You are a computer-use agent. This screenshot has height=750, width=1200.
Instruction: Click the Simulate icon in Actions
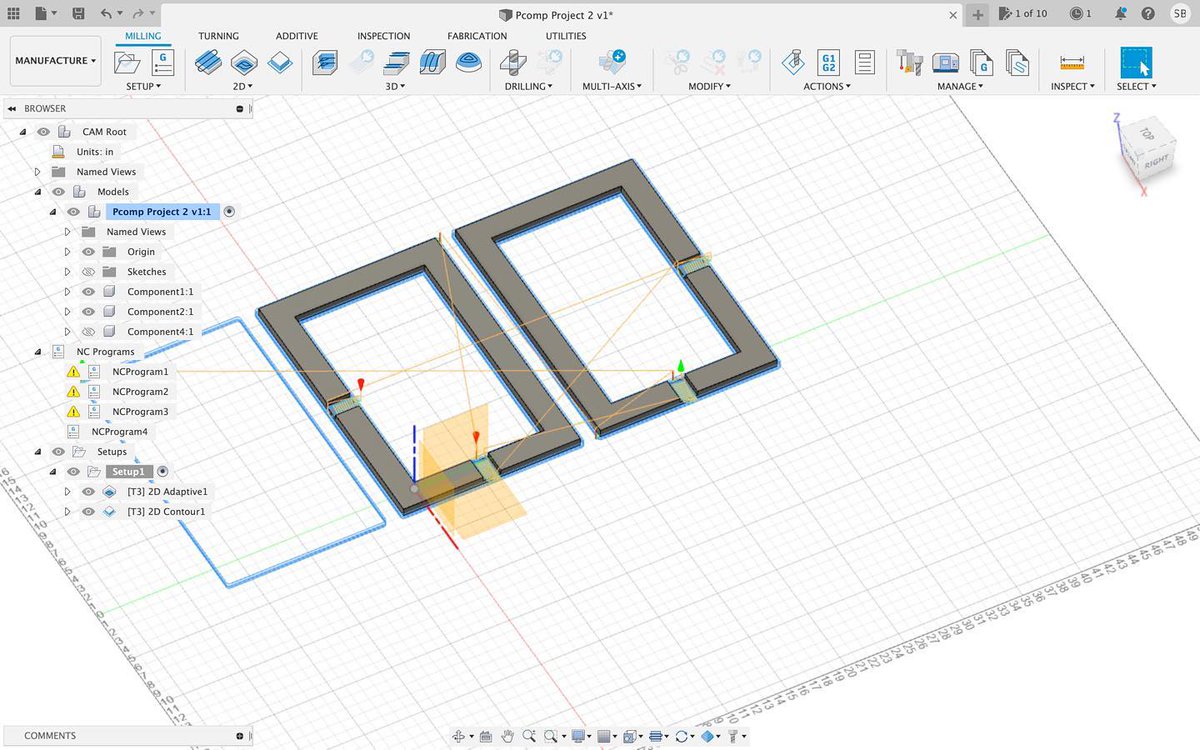point(792,62)
